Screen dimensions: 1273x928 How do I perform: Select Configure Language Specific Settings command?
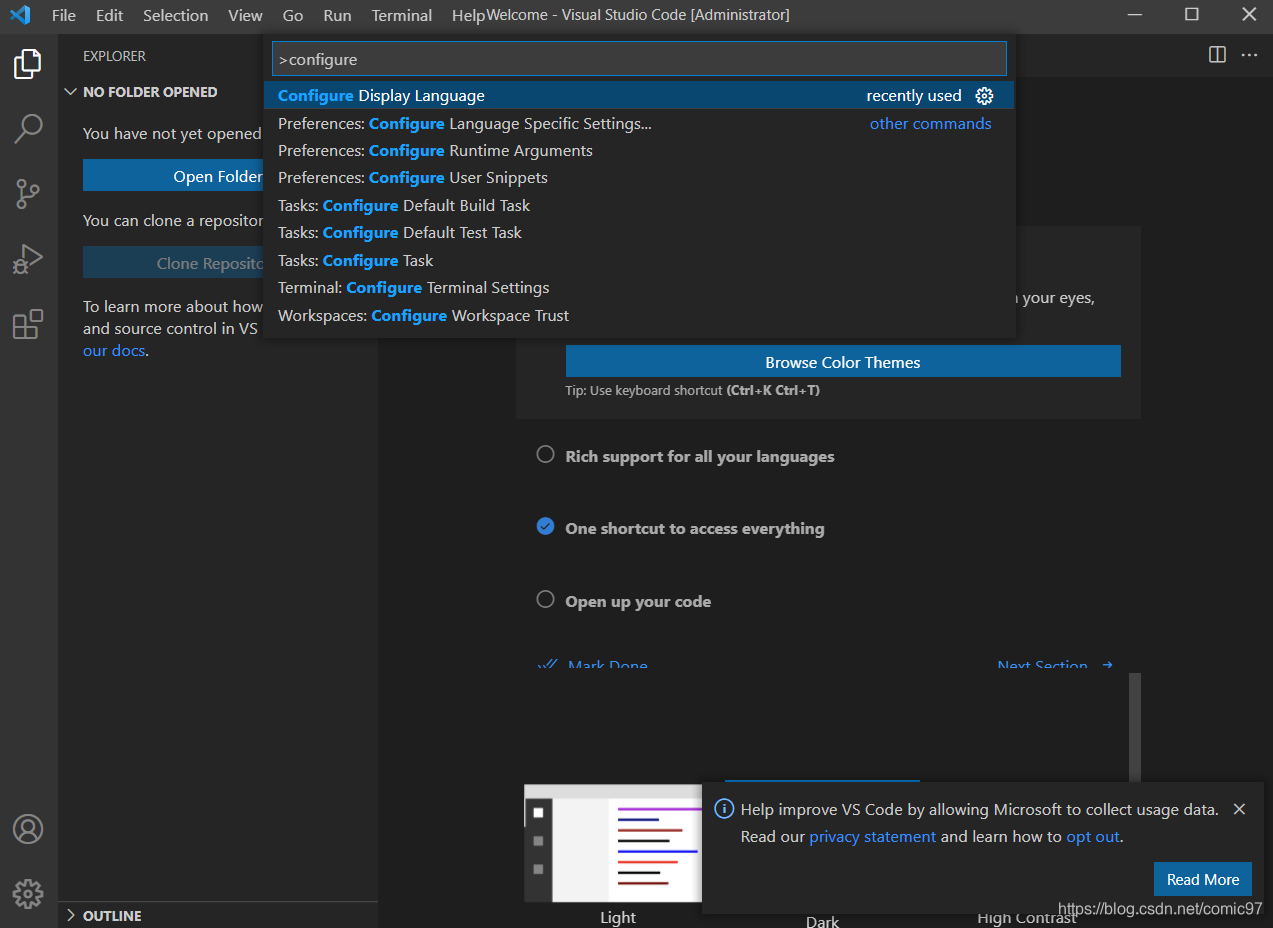639,123
